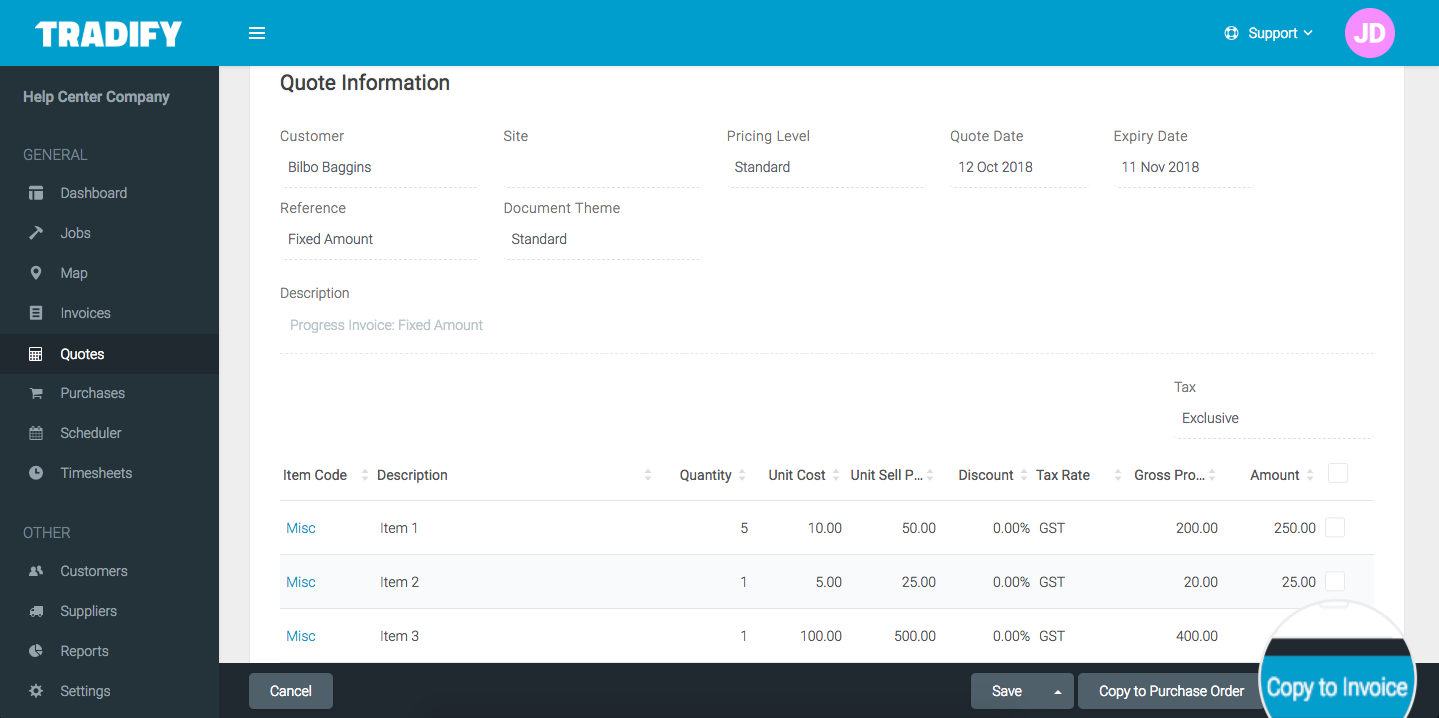The width and height of the screenshot is (1439, 718).
Task: Toggle the hamburger sidebar menu
Action: 257,33
